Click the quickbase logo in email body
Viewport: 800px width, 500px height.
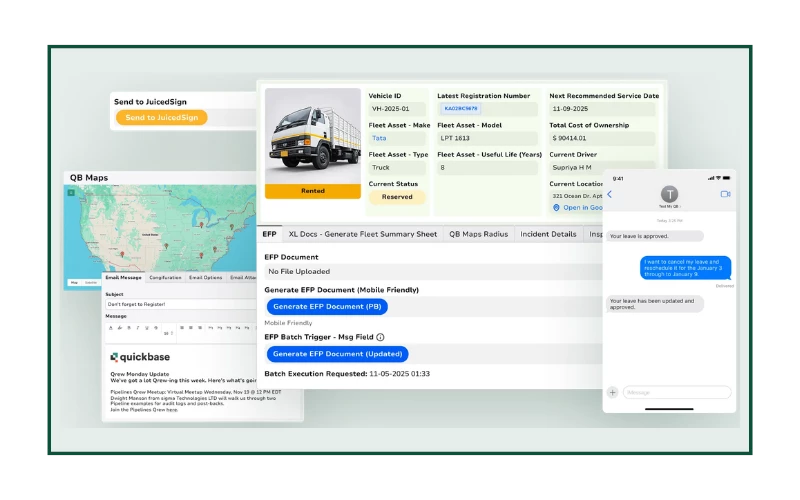pyautogui.click(x=140, y=357)
